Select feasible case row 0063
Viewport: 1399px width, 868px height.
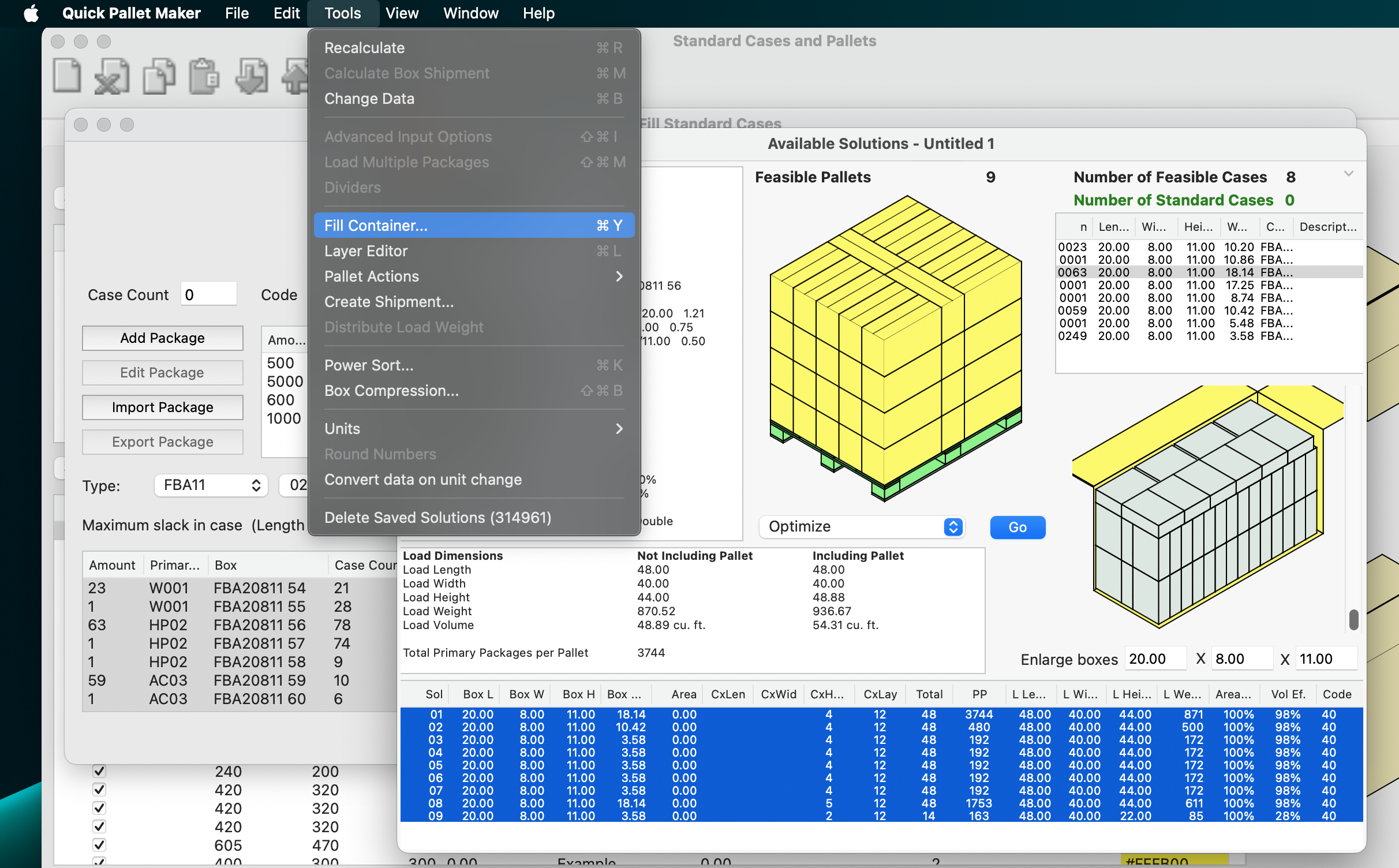click(1209, 272)
